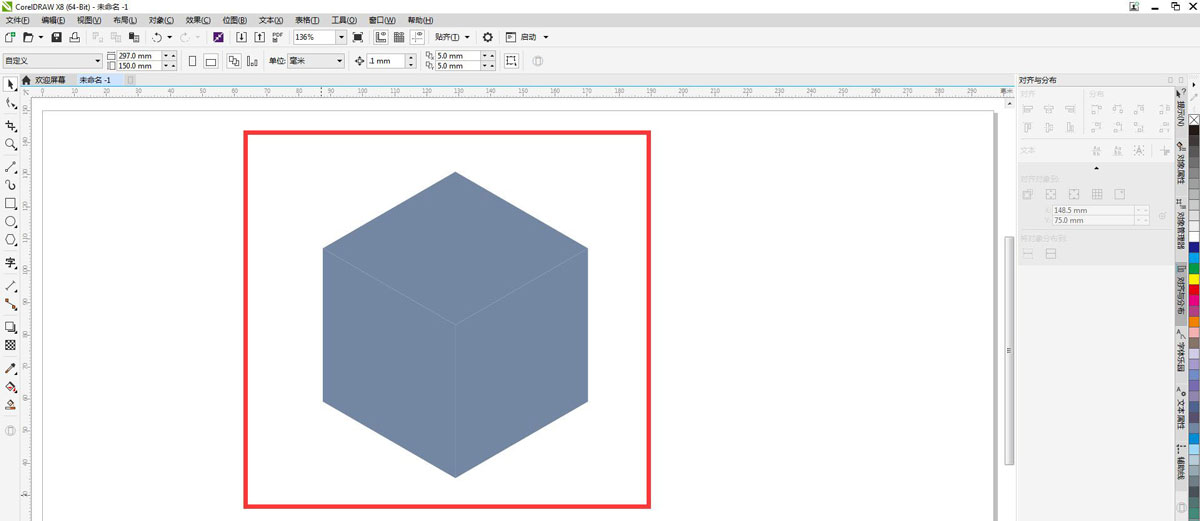1200x521 pixels.
Task: Select the Text tool (字)
Action: pos(11,263)
